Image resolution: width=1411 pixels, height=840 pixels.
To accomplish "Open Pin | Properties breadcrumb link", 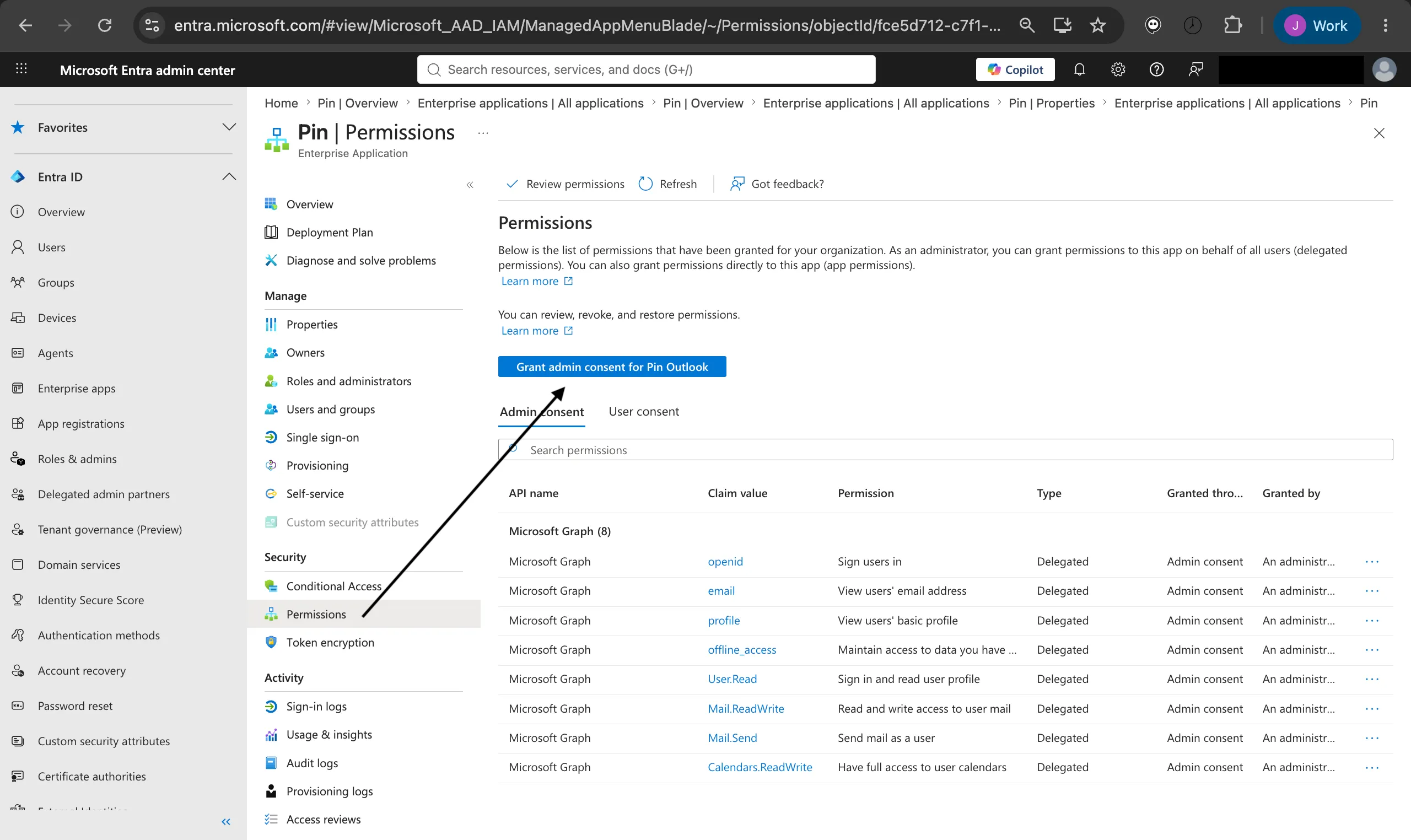I will (1051, 103).
